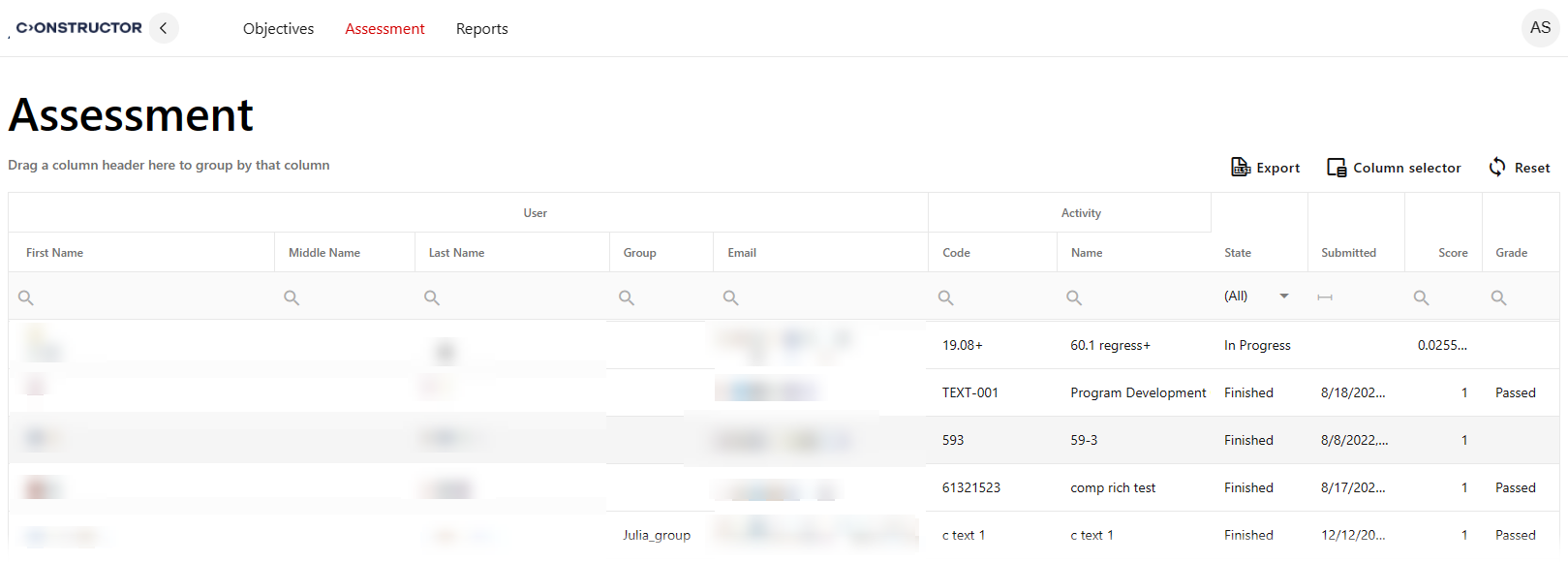The height and width of the screenshot is (563, 1568).
Task: Click the Code filter search icon
Action: click(x=946, y=297)
